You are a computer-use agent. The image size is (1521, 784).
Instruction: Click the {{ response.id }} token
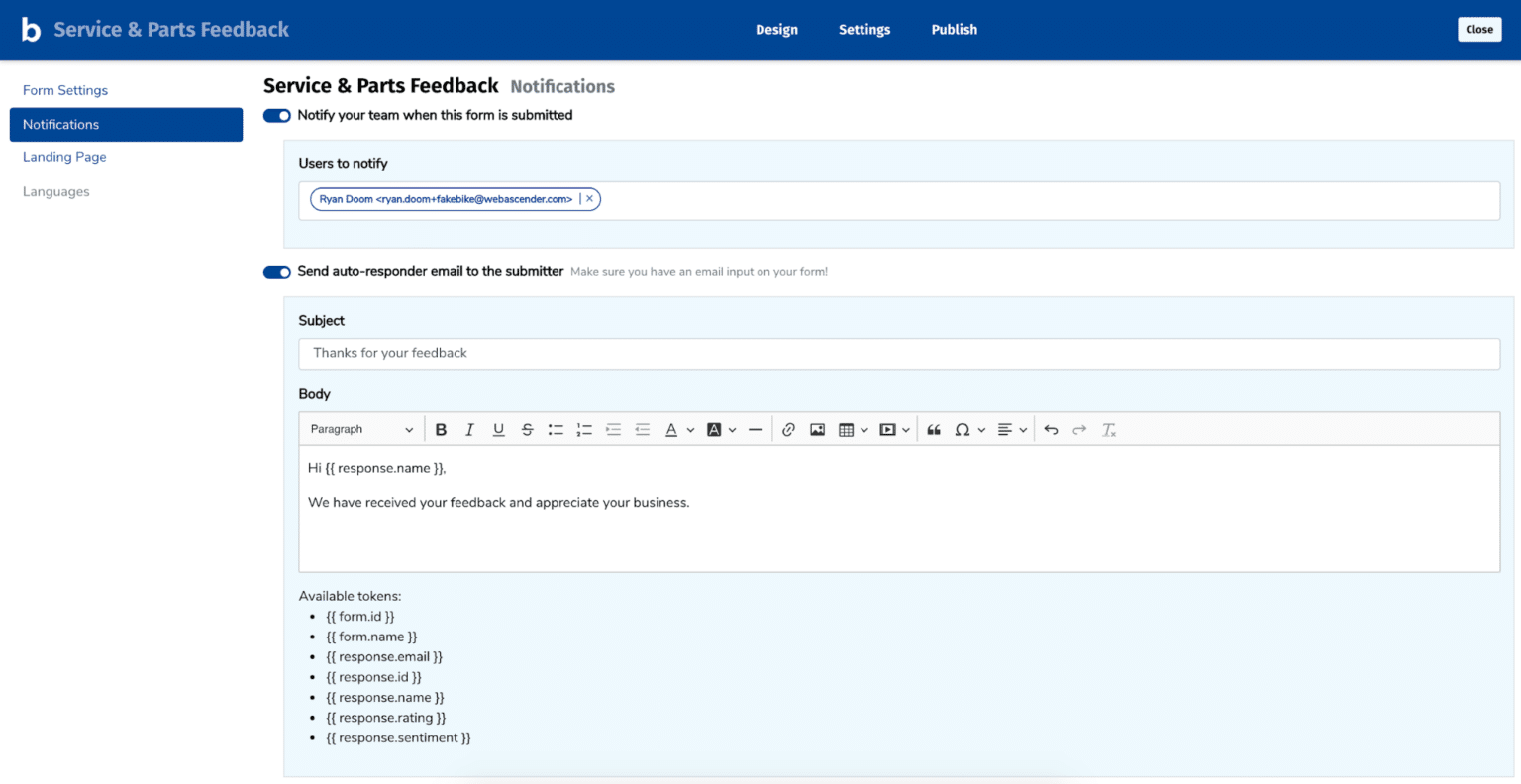point(373,677)
